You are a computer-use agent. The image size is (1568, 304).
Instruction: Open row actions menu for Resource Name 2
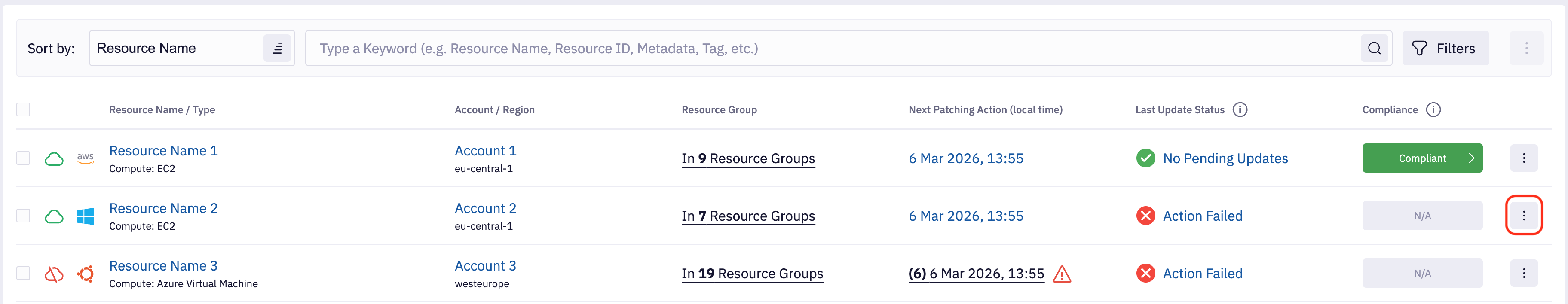pyautogui.click(x=1523, y=215)
